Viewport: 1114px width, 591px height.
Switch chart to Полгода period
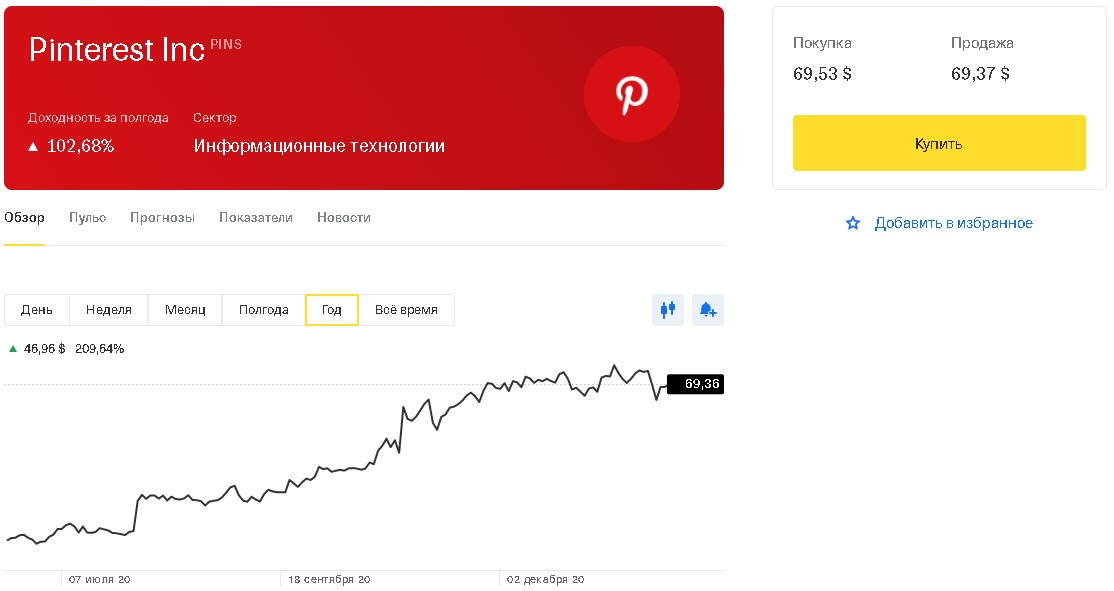[x=262, y=310]
